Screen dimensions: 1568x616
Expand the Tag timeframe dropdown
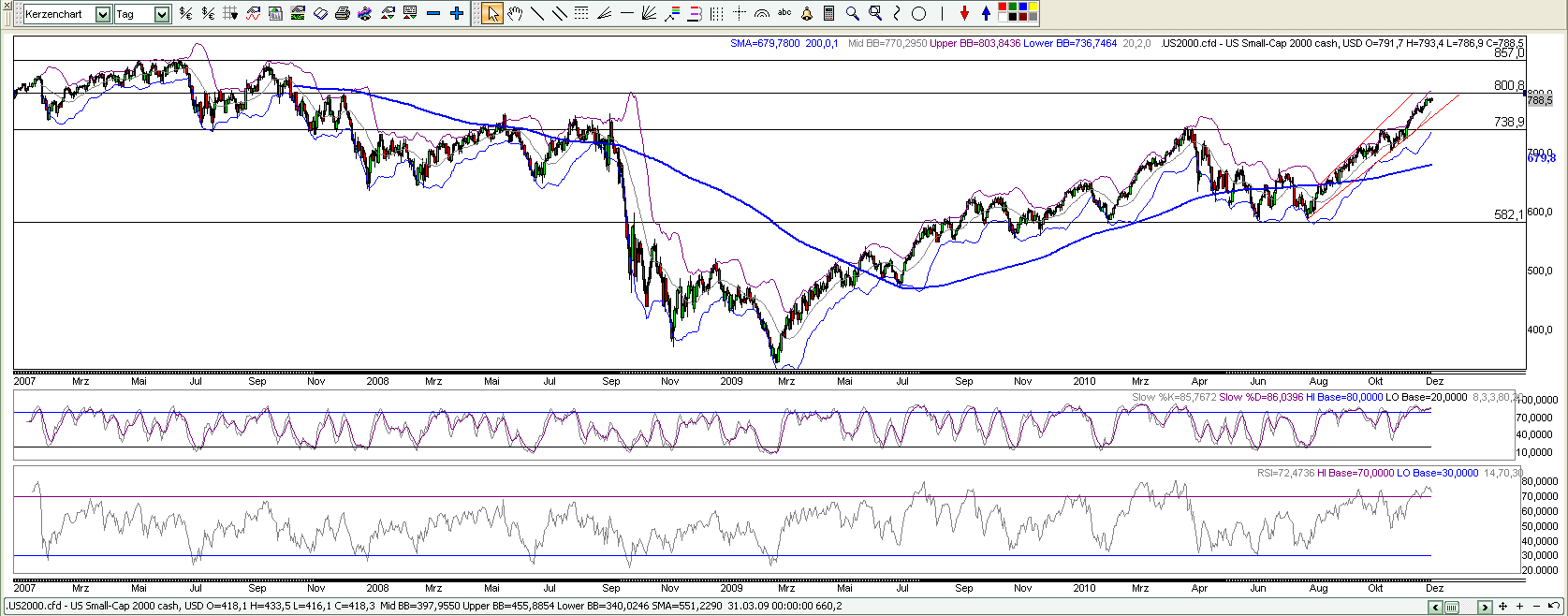point(162,14)
